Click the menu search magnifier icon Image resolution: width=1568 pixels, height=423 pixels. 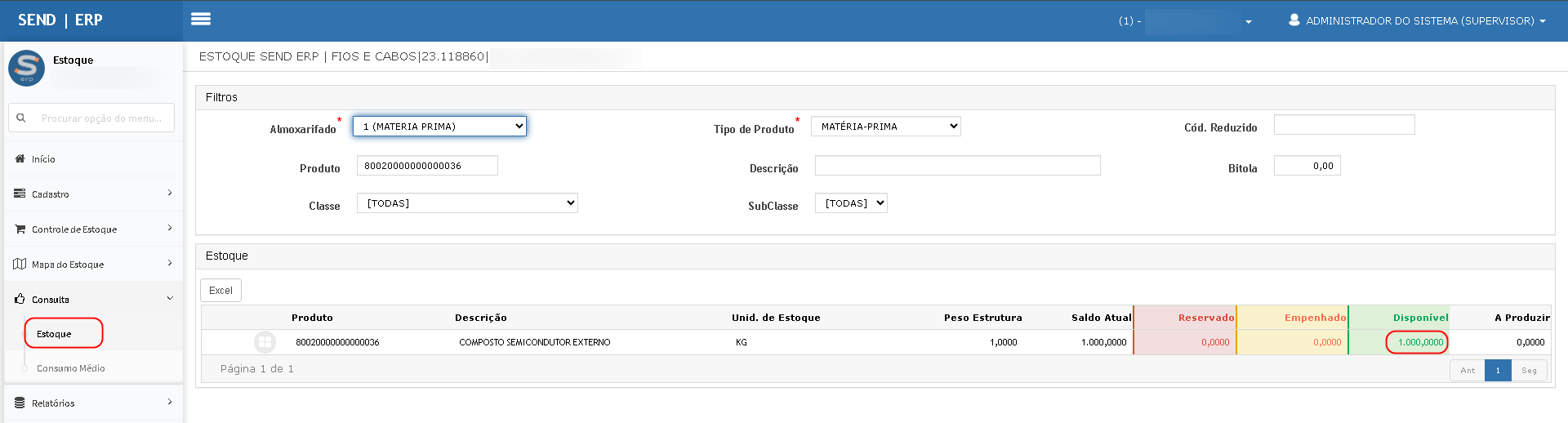point(21,118)
